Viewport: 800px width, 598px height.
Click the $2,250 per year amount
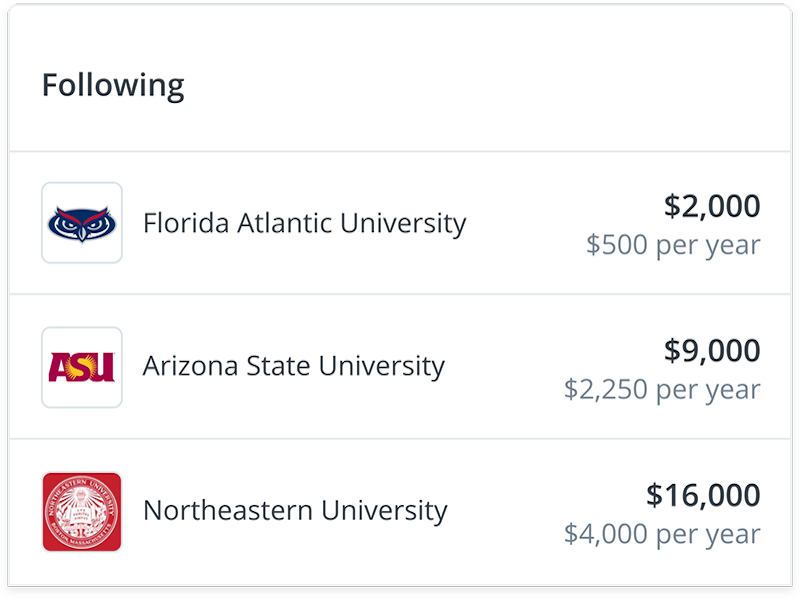click(662, 388)
